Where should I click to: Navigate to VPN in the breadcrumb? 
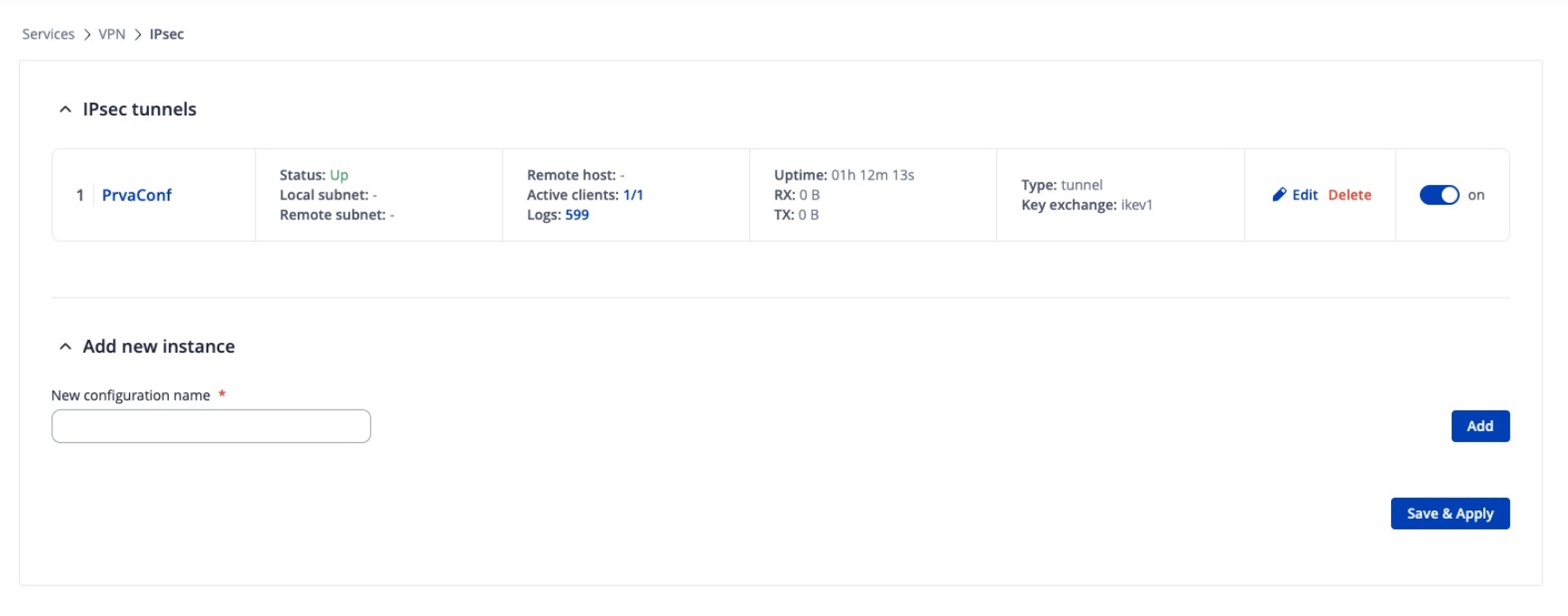click(112, 34)
